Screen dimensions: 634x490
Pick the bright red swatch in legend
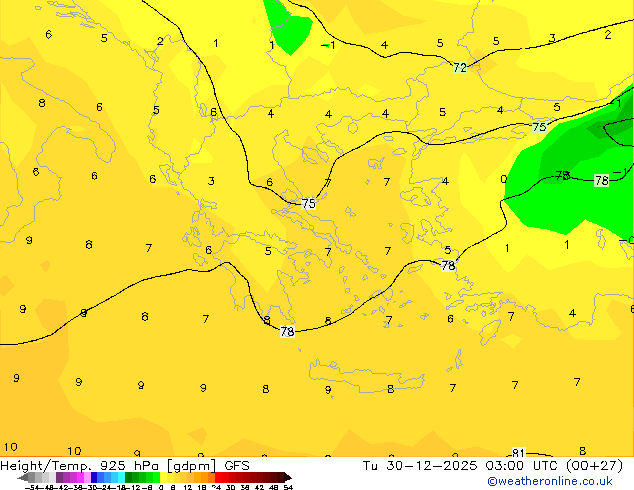pos(218,477)
